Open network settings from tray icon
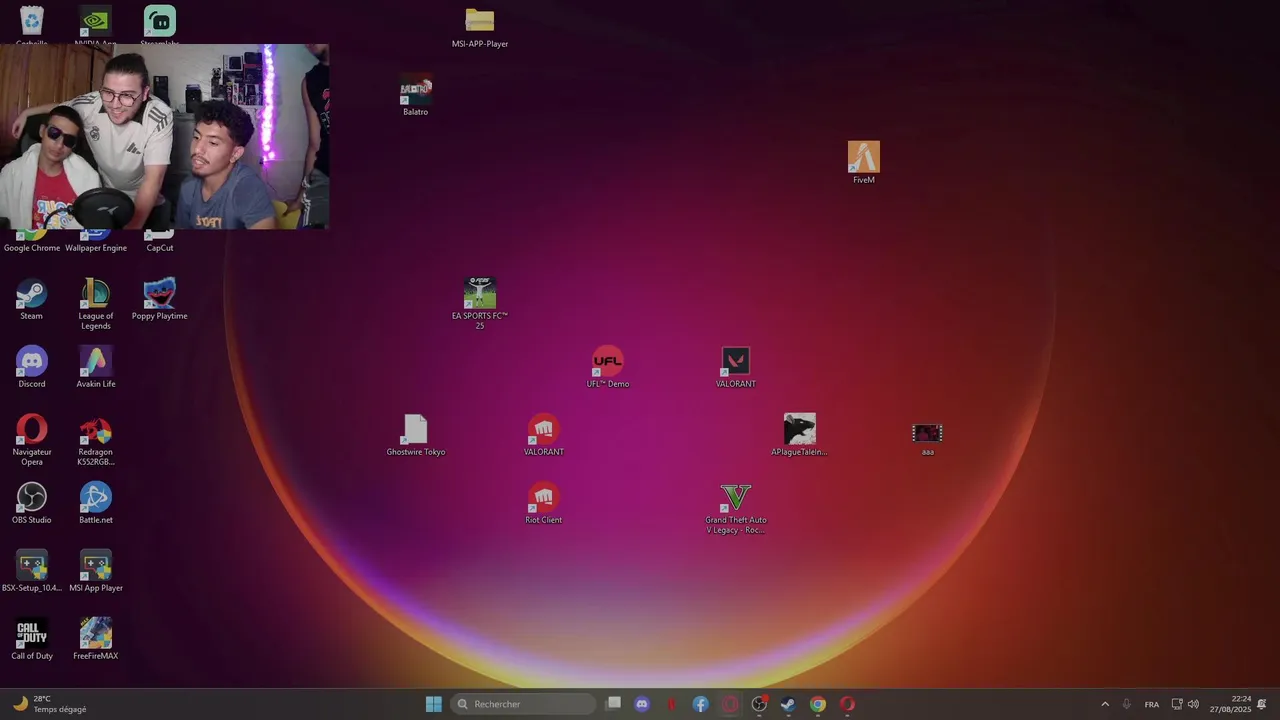This screenshot has width=1280, height=720. [x=1177, y=704]
